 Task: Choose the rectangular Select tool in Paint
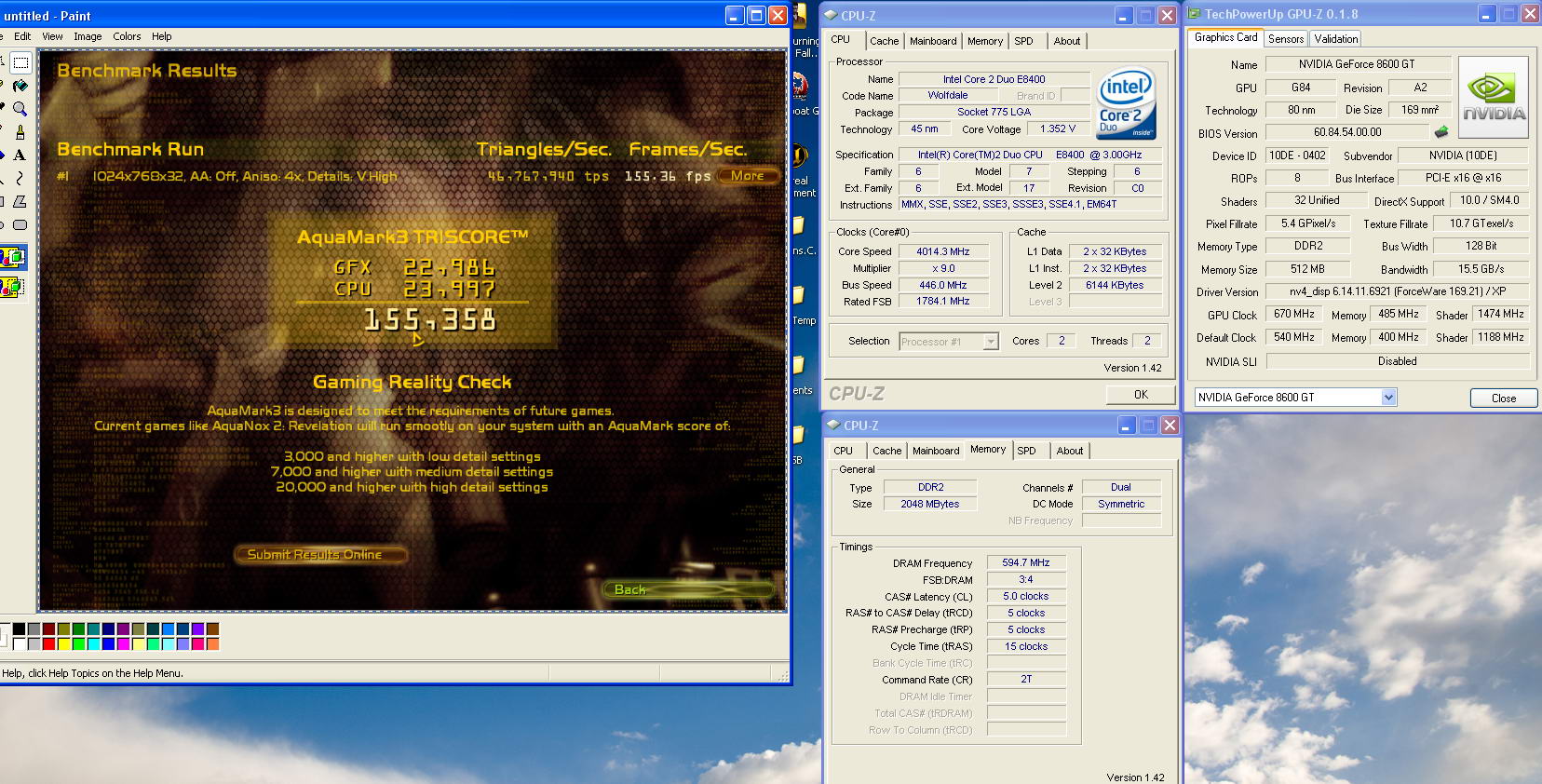pos(20,62)
